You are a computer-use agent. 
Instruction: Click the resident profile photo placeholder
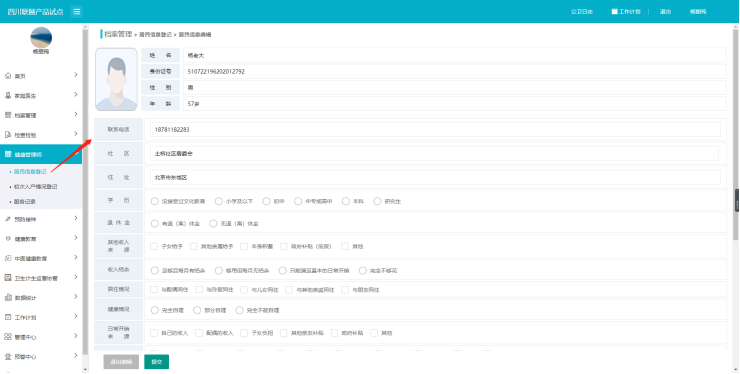(117, 79)
